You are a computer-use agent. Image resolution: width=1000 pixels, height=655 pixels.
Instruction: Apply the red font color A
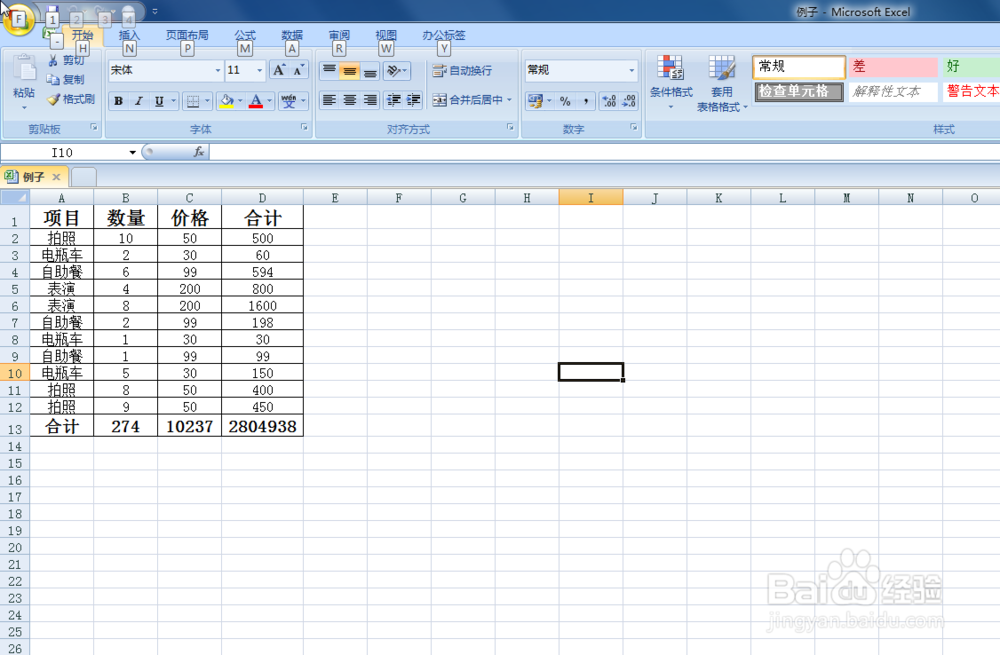click(x=256, y=101)
